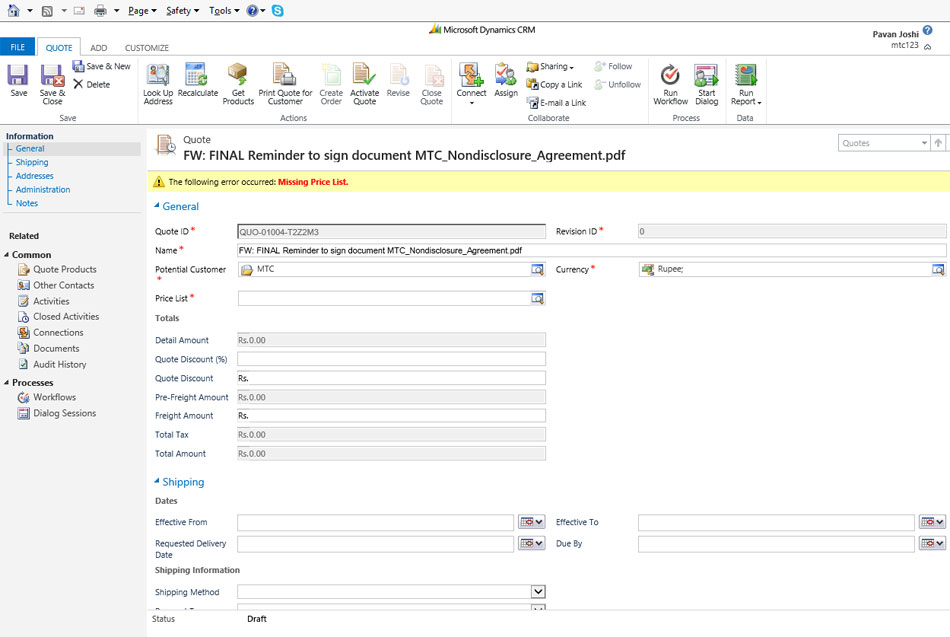Open the FILE tab
Viewport: 950px width, 637px height.
(x=17, y=48)
